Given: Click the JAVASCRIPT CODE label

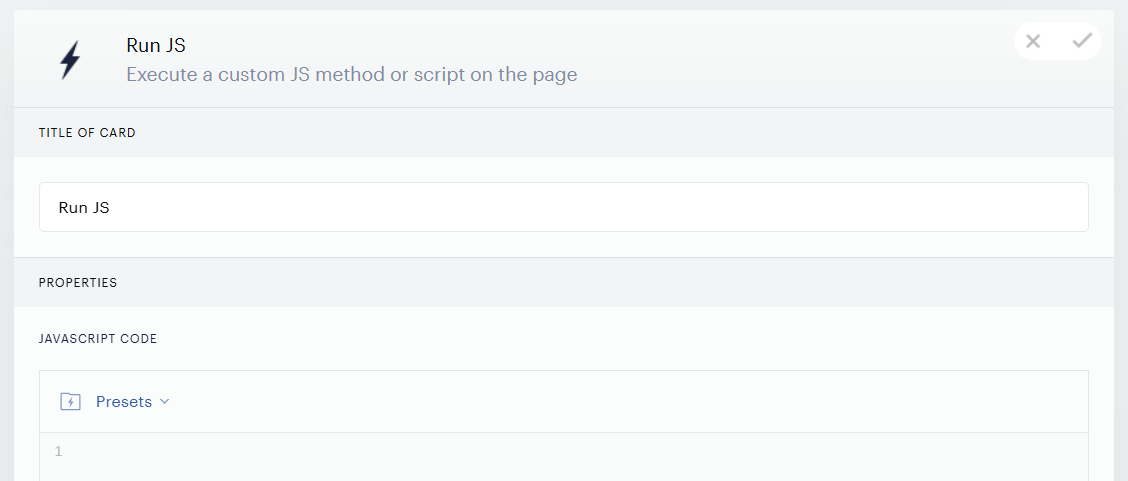Looking at the screenshot, I should coord(98,339).
